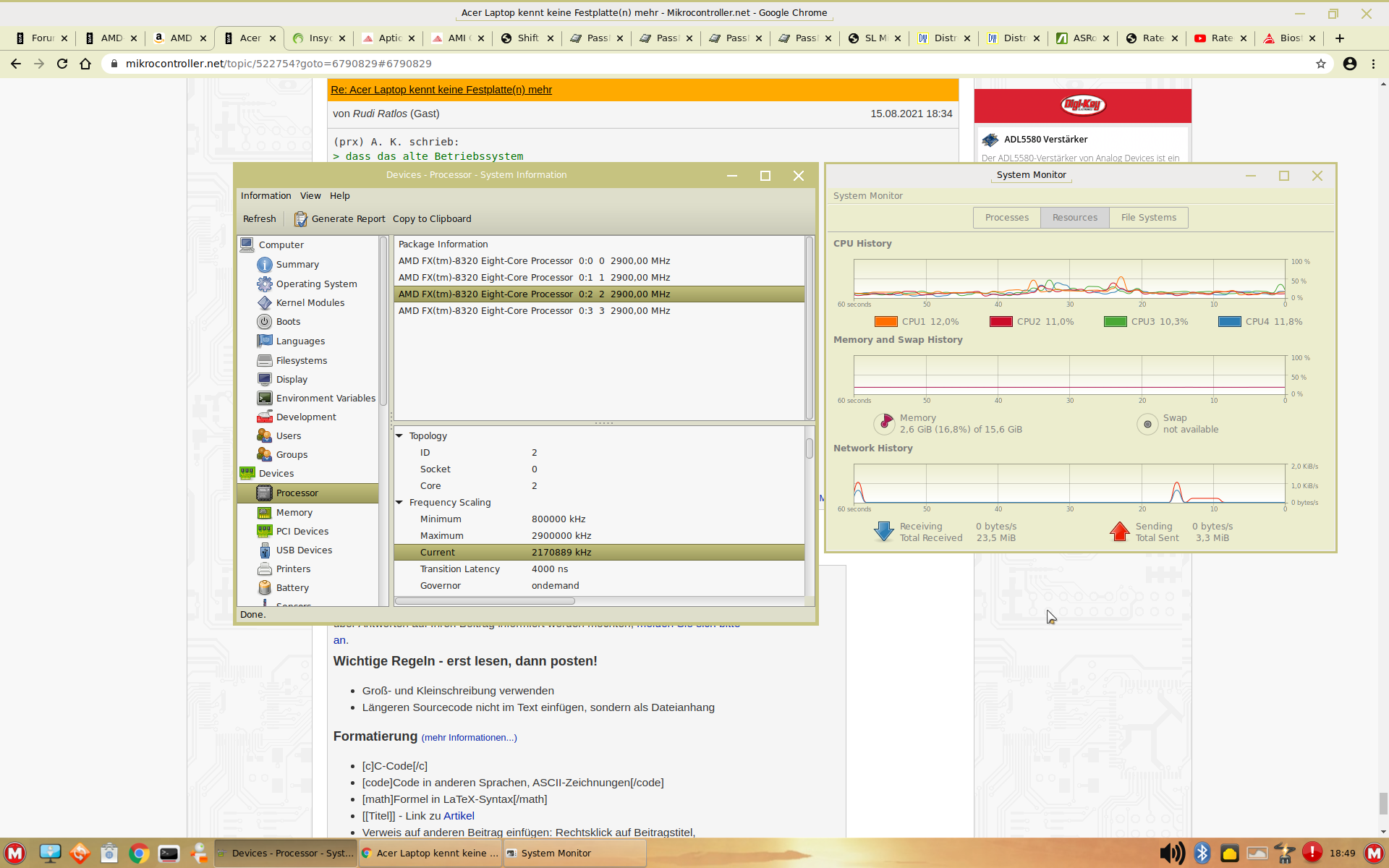Switch to File Systems tab

[x=1148, y=218]
